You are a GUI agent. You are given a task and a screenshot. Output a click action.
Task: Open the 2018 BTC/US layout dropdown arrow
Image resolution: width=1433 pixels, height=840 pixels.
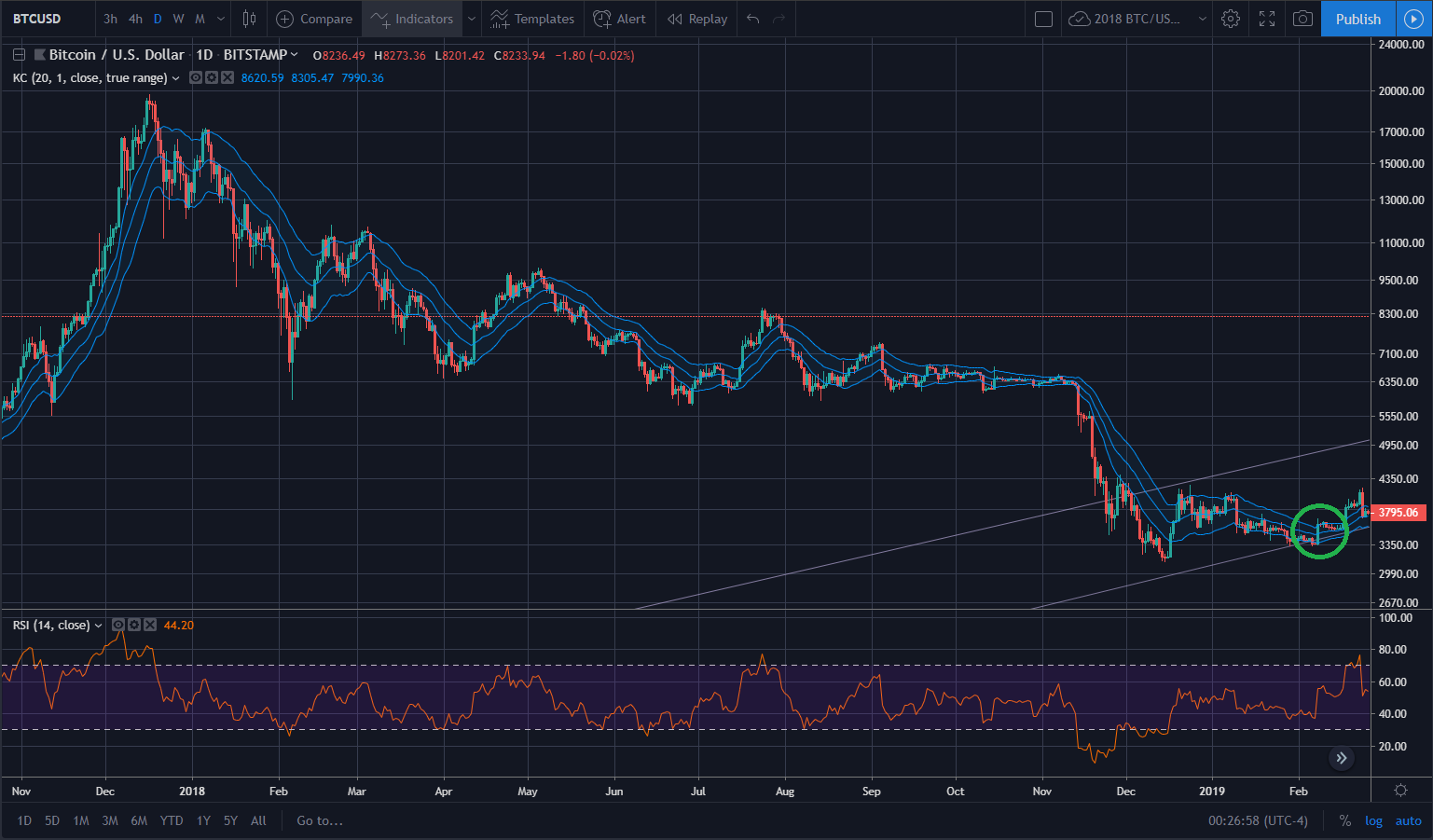(1203, 19)
